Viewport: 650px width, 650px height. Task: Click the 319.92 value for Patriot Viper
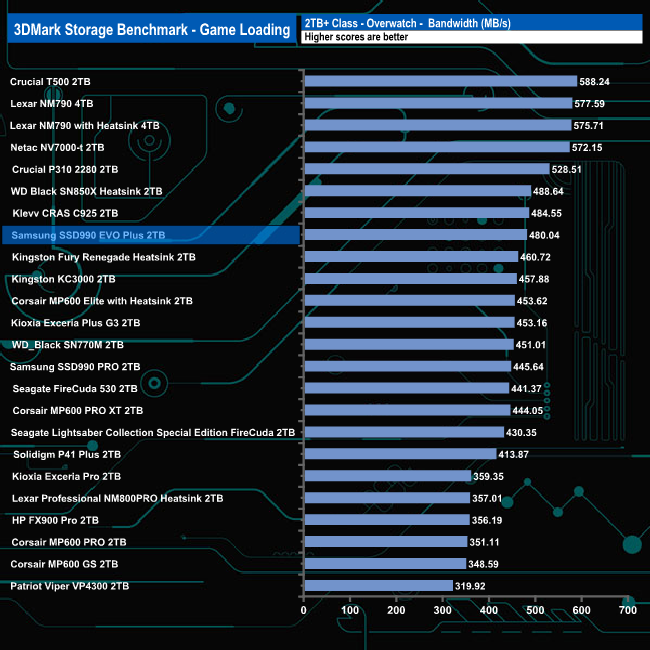[470, 587]
